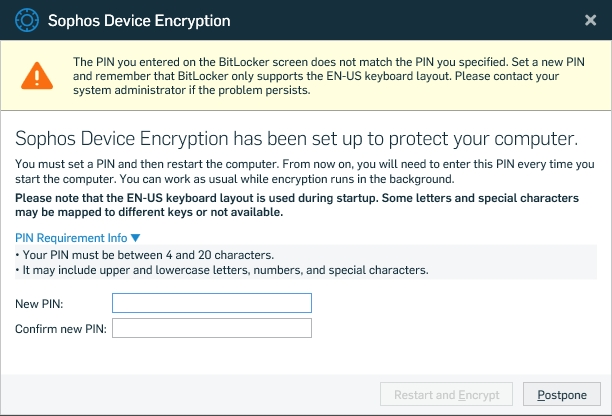
Task: Focus the New PIN input field
Action: click(212, 303)
